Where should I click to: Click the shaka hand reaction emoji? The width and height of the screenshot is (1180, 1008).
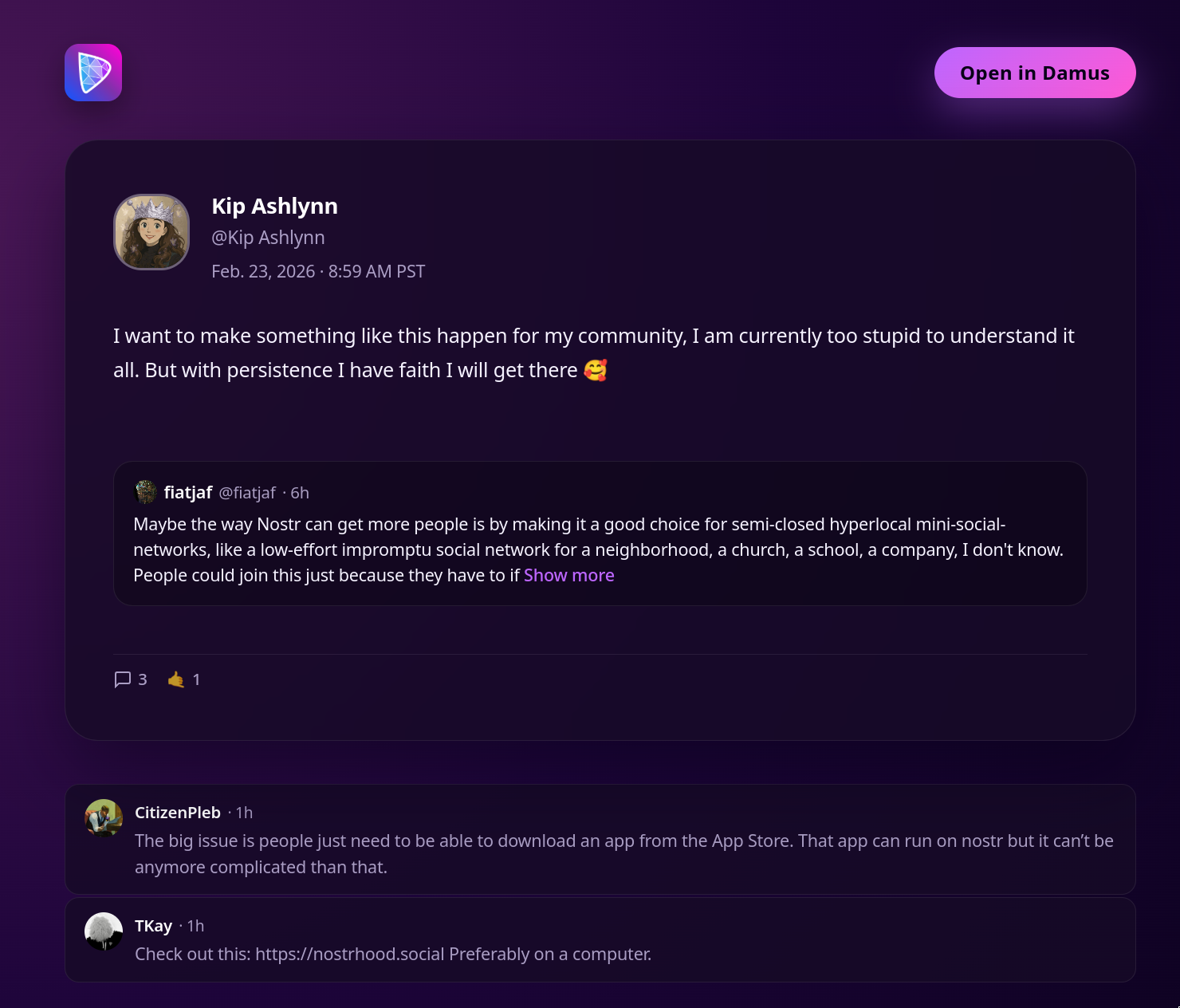click(x=176, y=679)
